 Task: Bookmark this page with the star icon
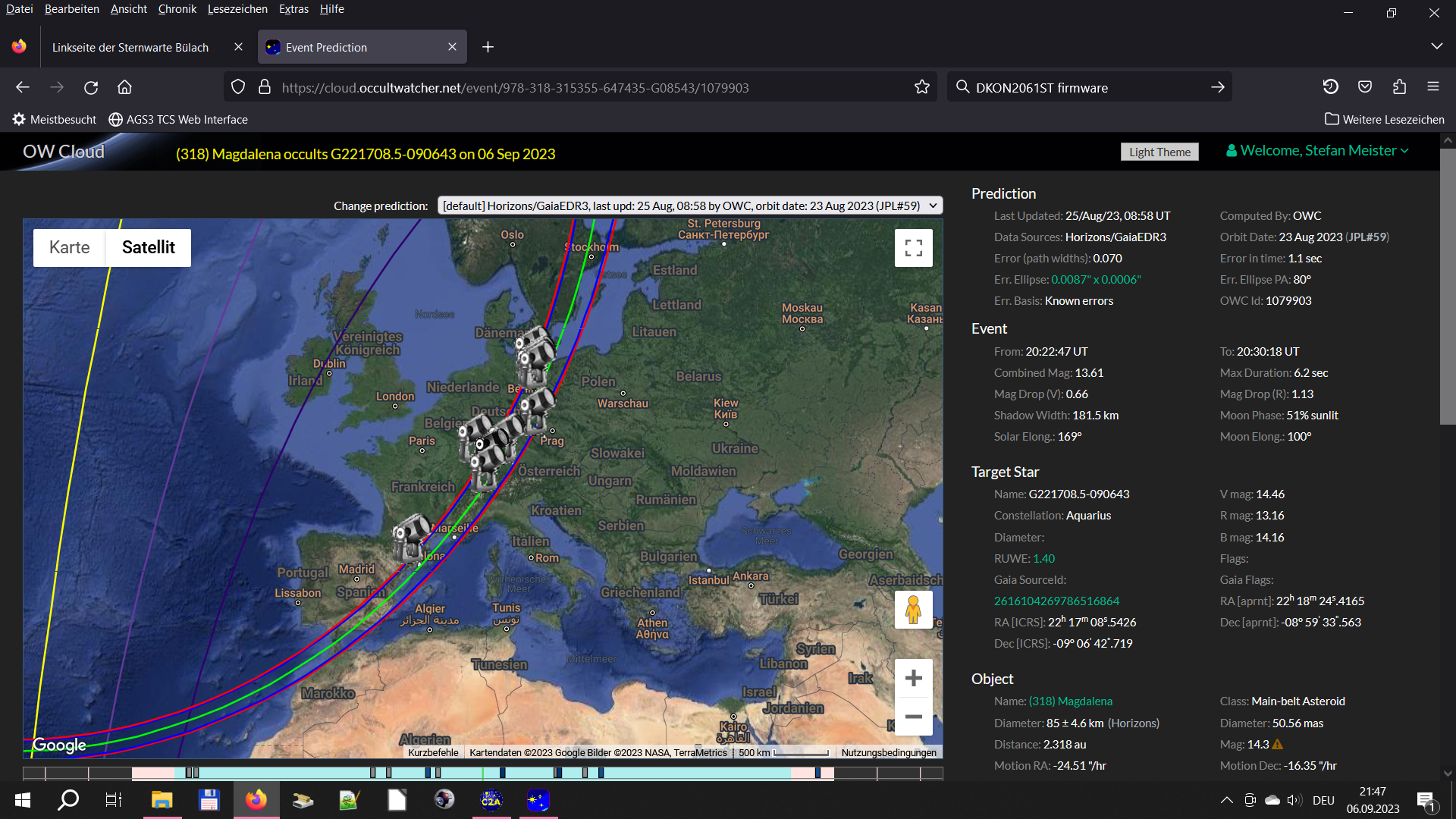[921, 87]
